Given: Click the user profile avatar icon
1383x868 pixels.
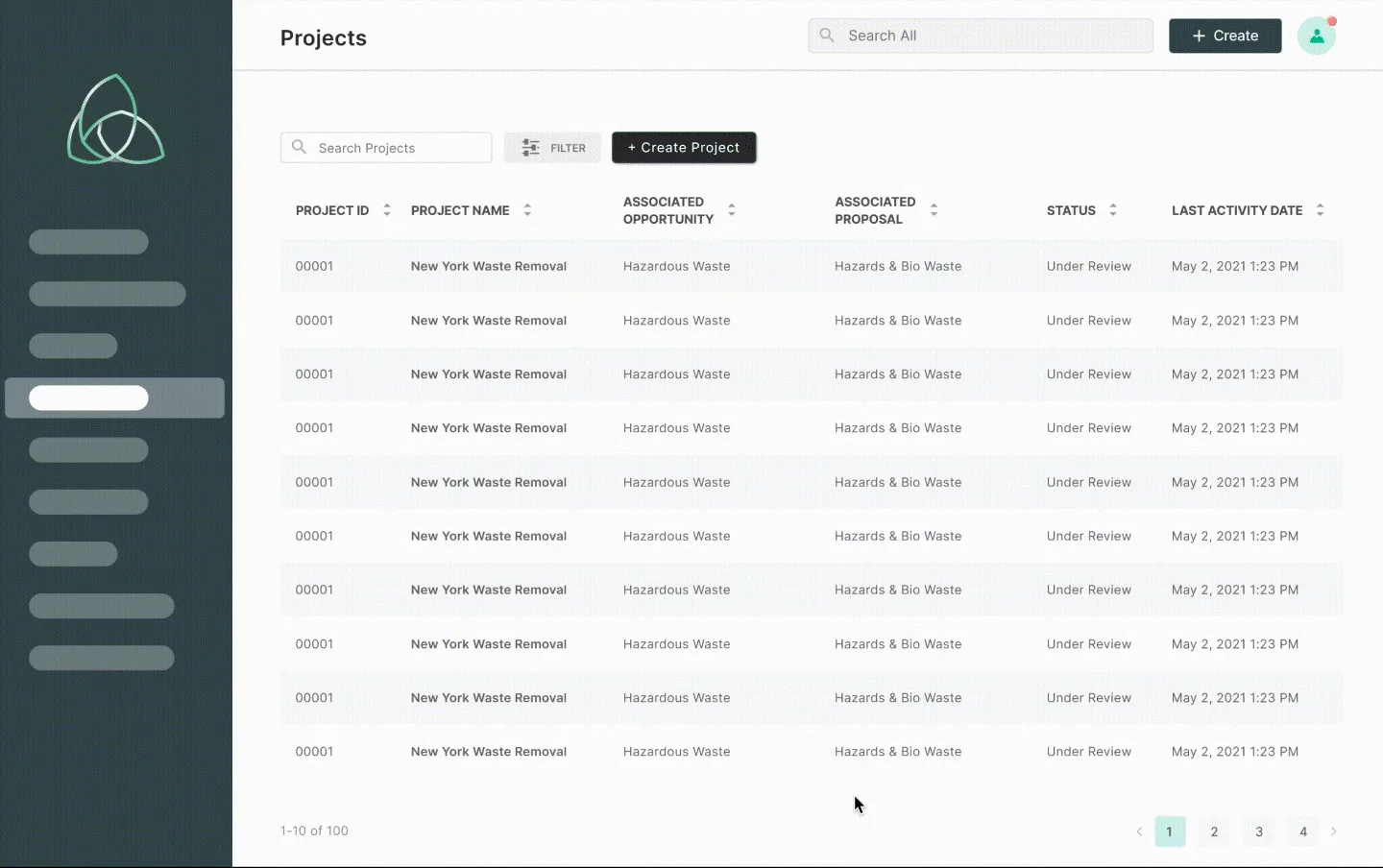Looking at the screenshot, I should point(1316,36).
